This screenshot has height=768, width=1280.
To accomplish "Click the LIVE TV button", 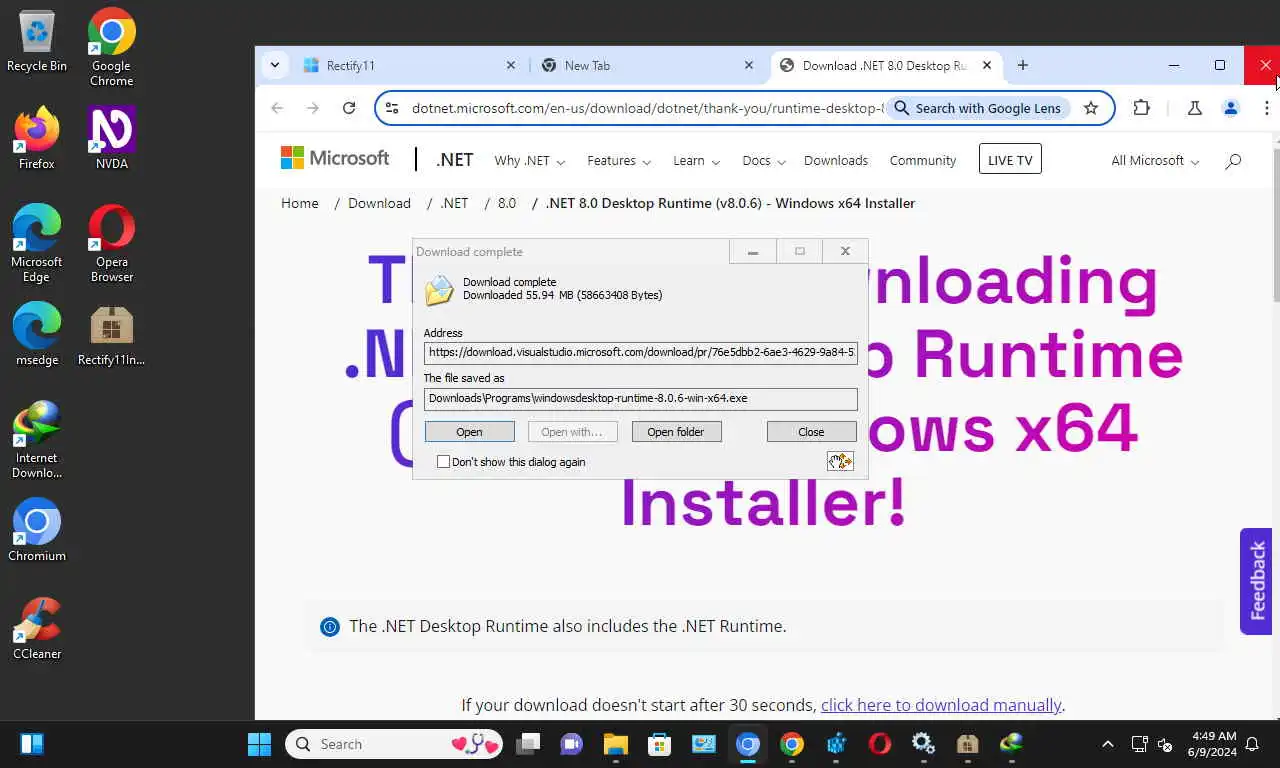I will pos(1010,160).
